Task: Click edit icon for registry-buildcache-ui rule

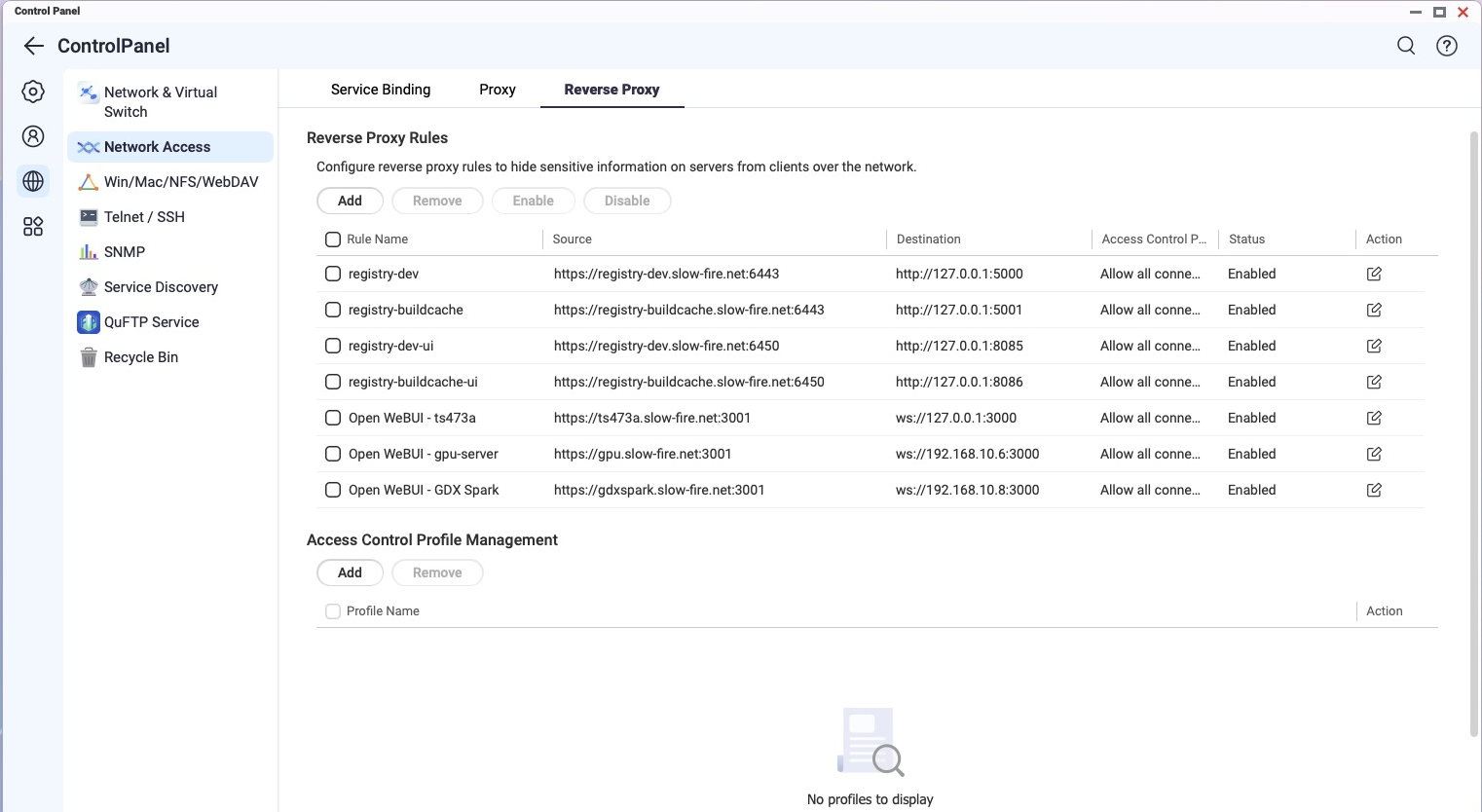Action: point(1374,383)
